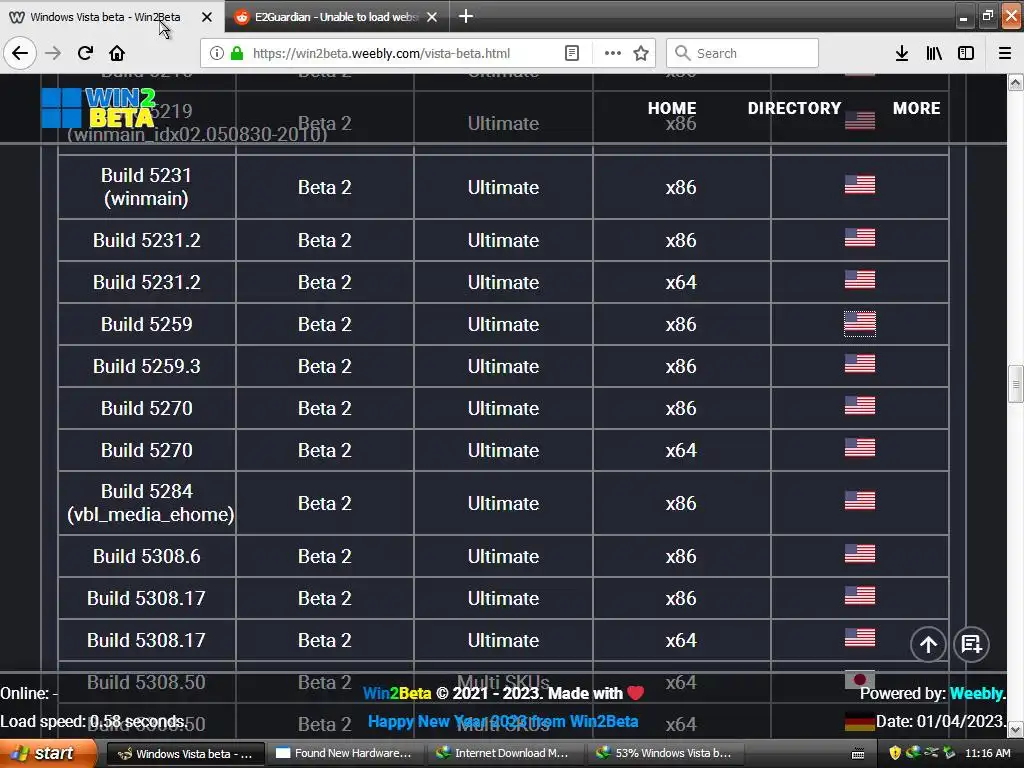The image size is (1024, 768).
Task: Go to the browser Home page
Action: (117, 53)
